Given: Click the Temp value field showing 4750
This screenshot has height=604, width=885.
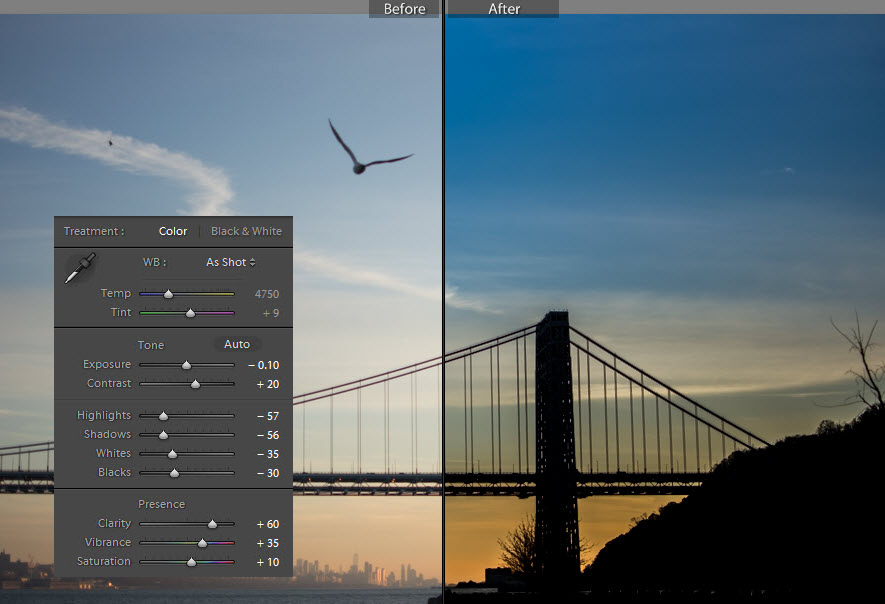Looking at the screenshot, I should [266, 294].
